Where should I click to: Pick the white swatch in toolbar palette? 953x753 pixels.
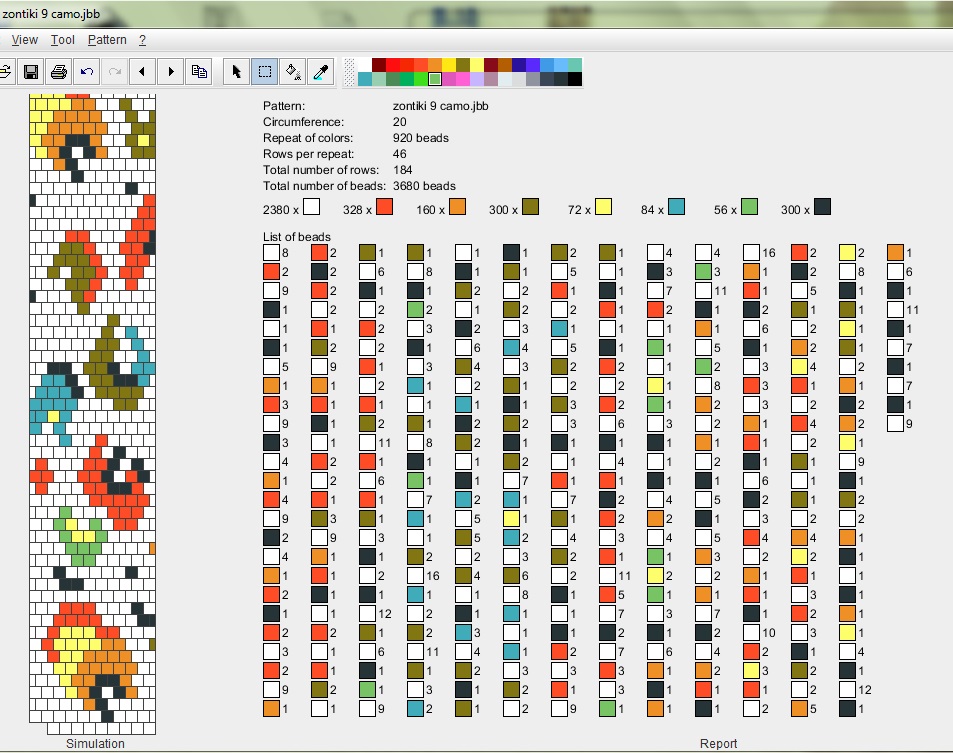pos(365,65)
